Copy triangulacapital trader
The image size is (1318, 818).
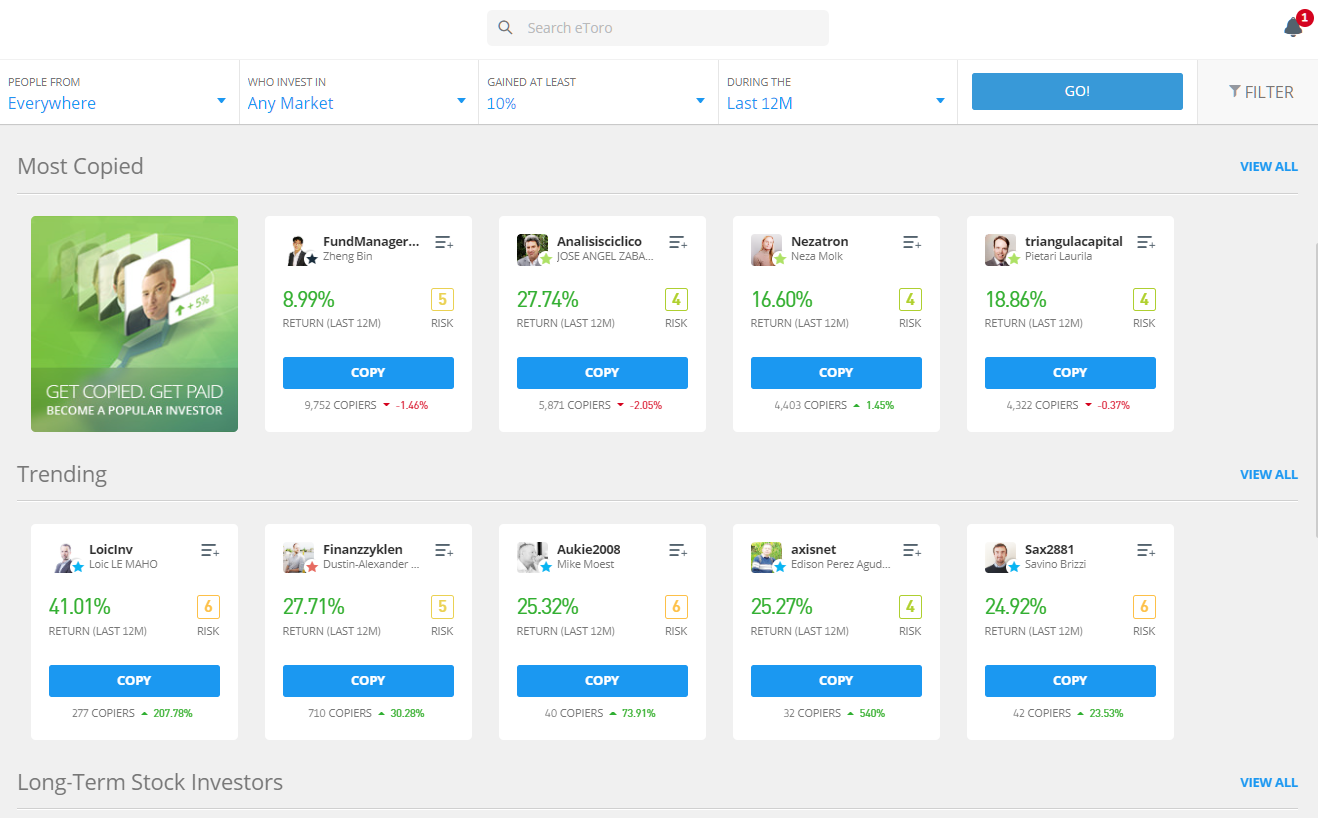(x=1070, y=373)
